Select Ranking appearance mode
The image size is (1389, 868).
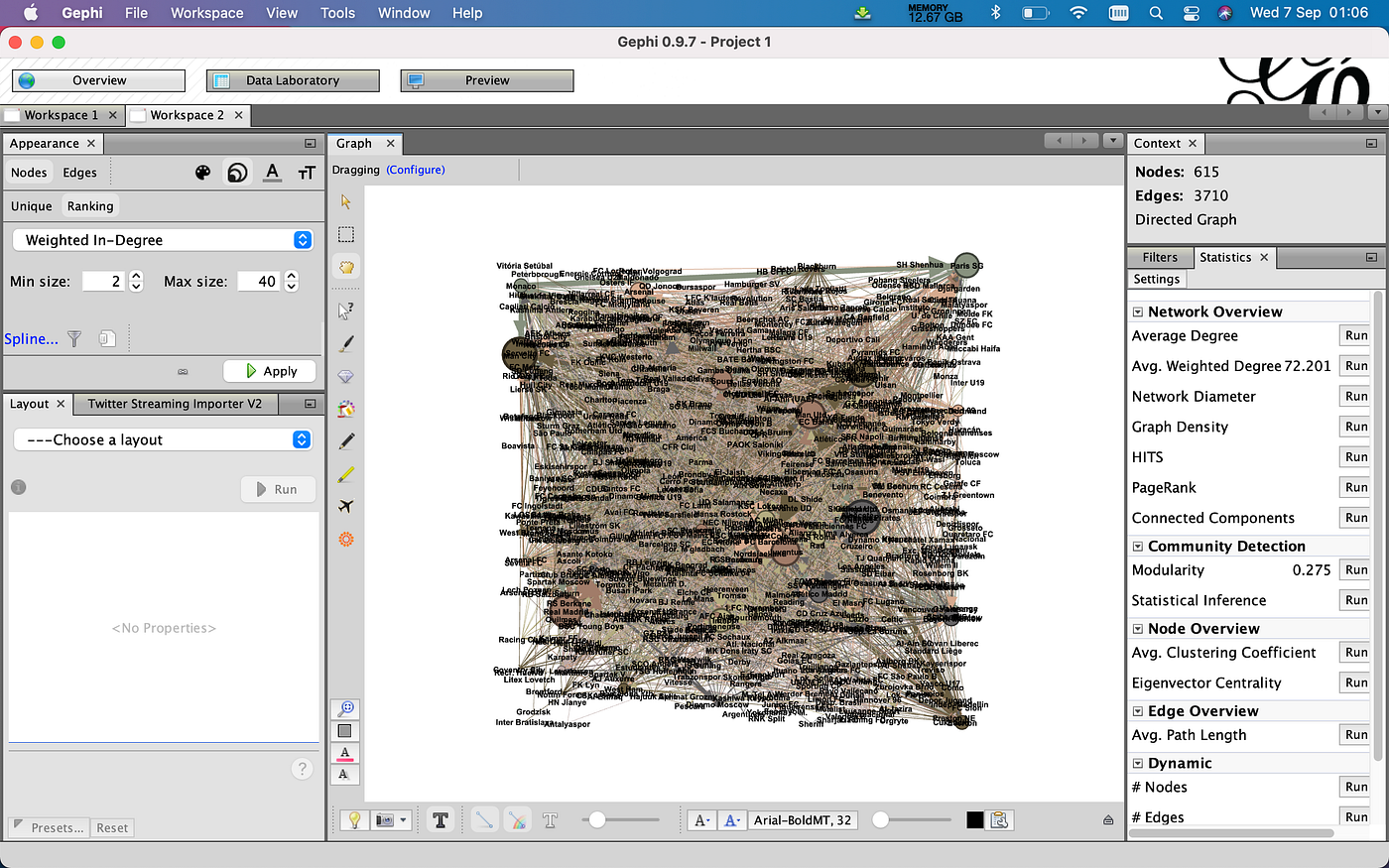click(90, 206)
